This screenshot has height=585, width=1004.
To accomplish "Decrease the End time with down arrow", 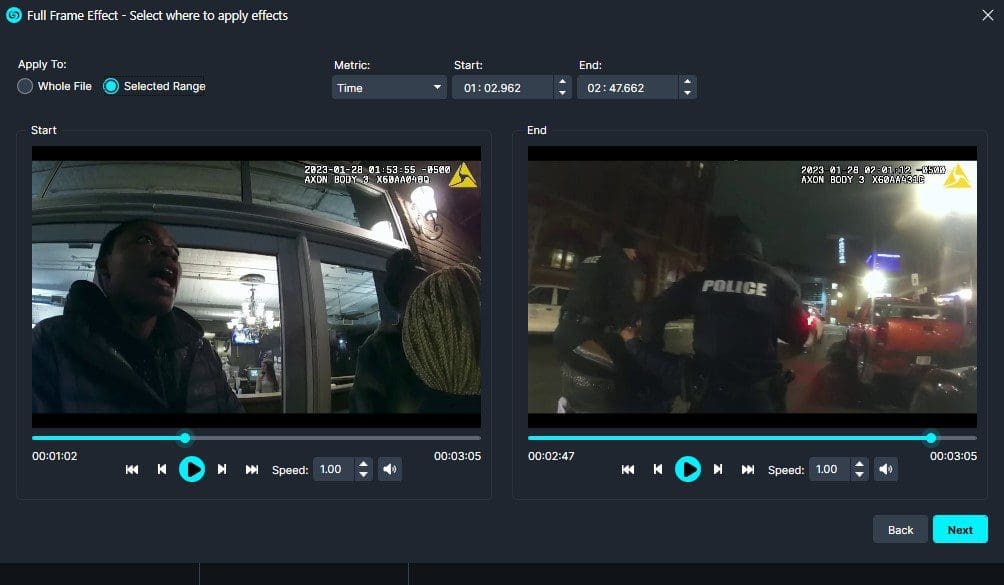I will 686,94.
